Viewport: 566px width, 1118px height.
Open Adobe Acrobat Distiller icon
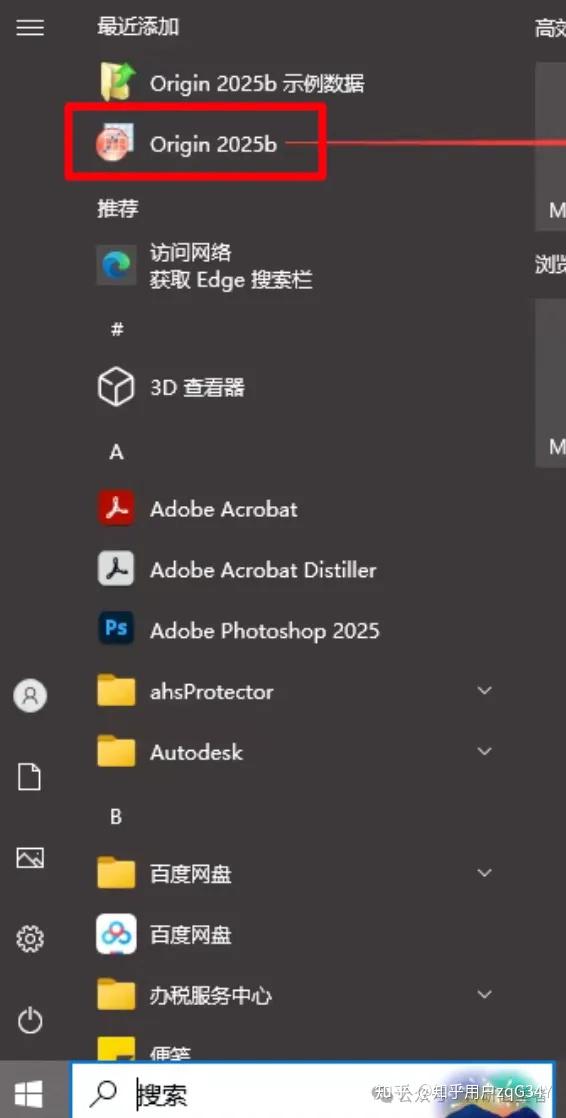[116, 570]
